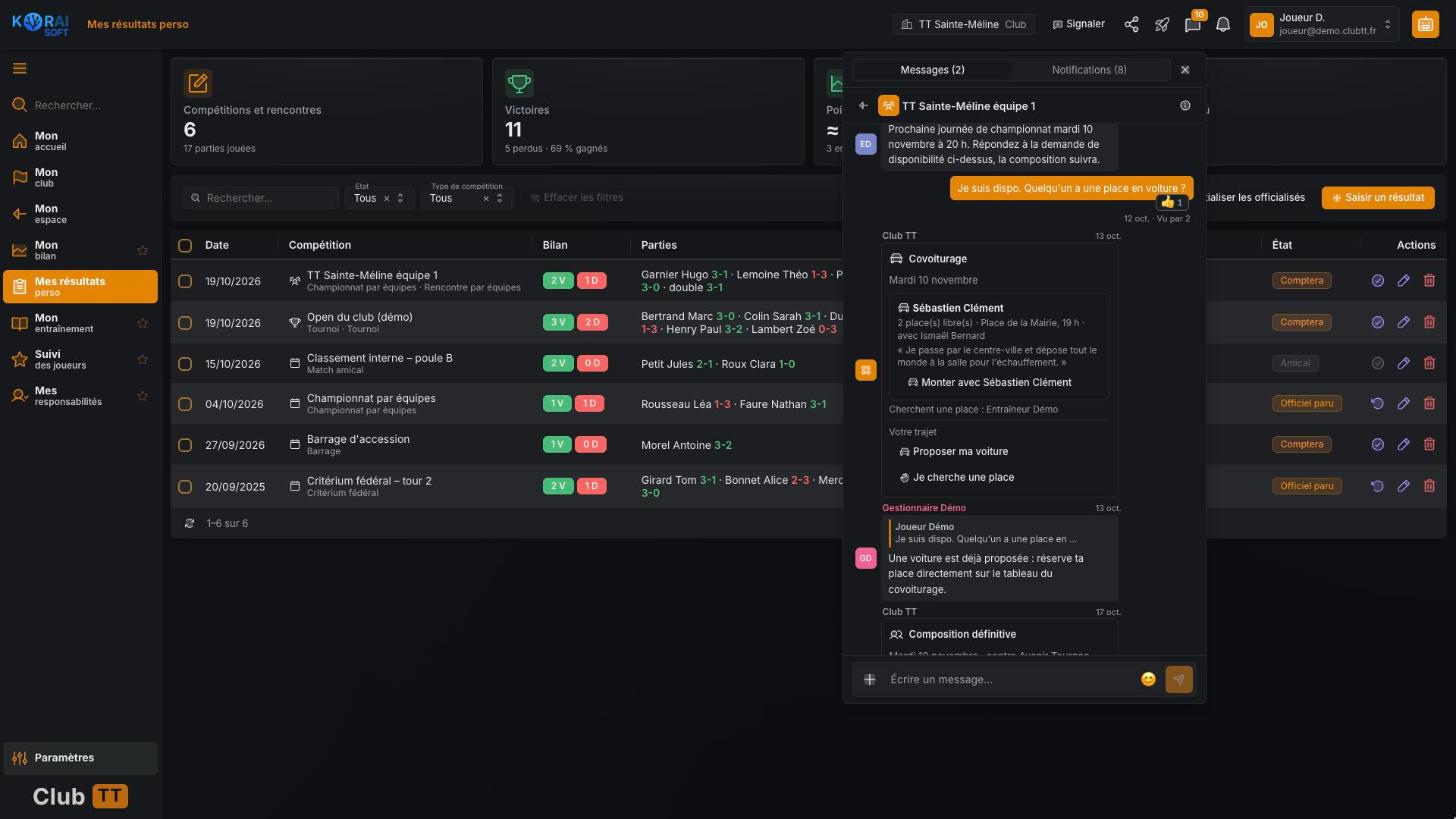Open Mes responsabilités in the sidebar
This screenshot has width=1456, height=819.
coord(80,396)
